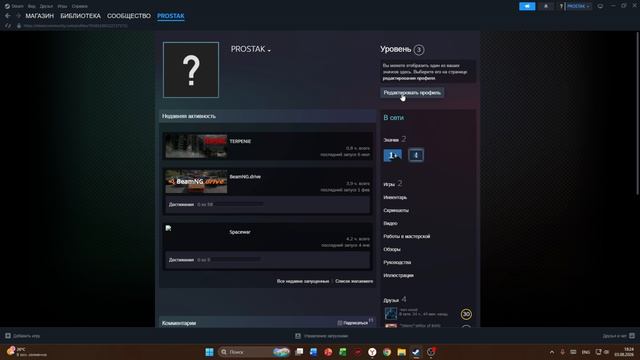640x360 pixels.
Task: Open the Вид menu
Action: [x=31, y=6]
